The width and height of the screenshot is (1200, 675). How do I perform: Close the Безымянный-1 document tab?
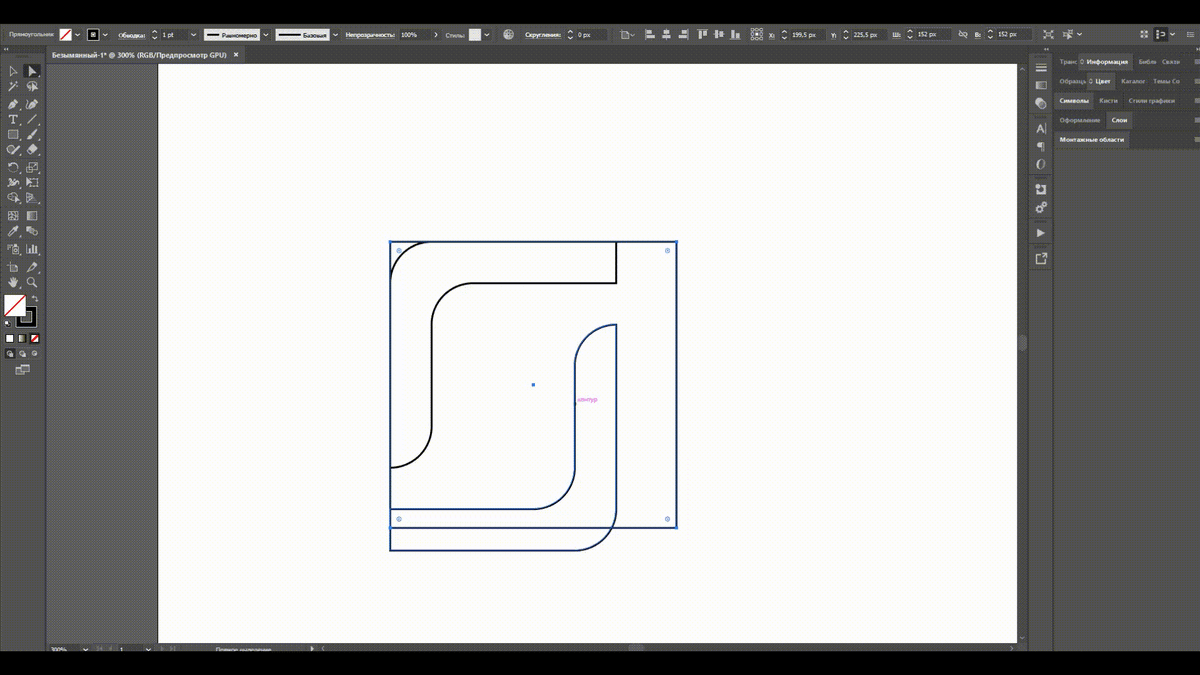236,55
